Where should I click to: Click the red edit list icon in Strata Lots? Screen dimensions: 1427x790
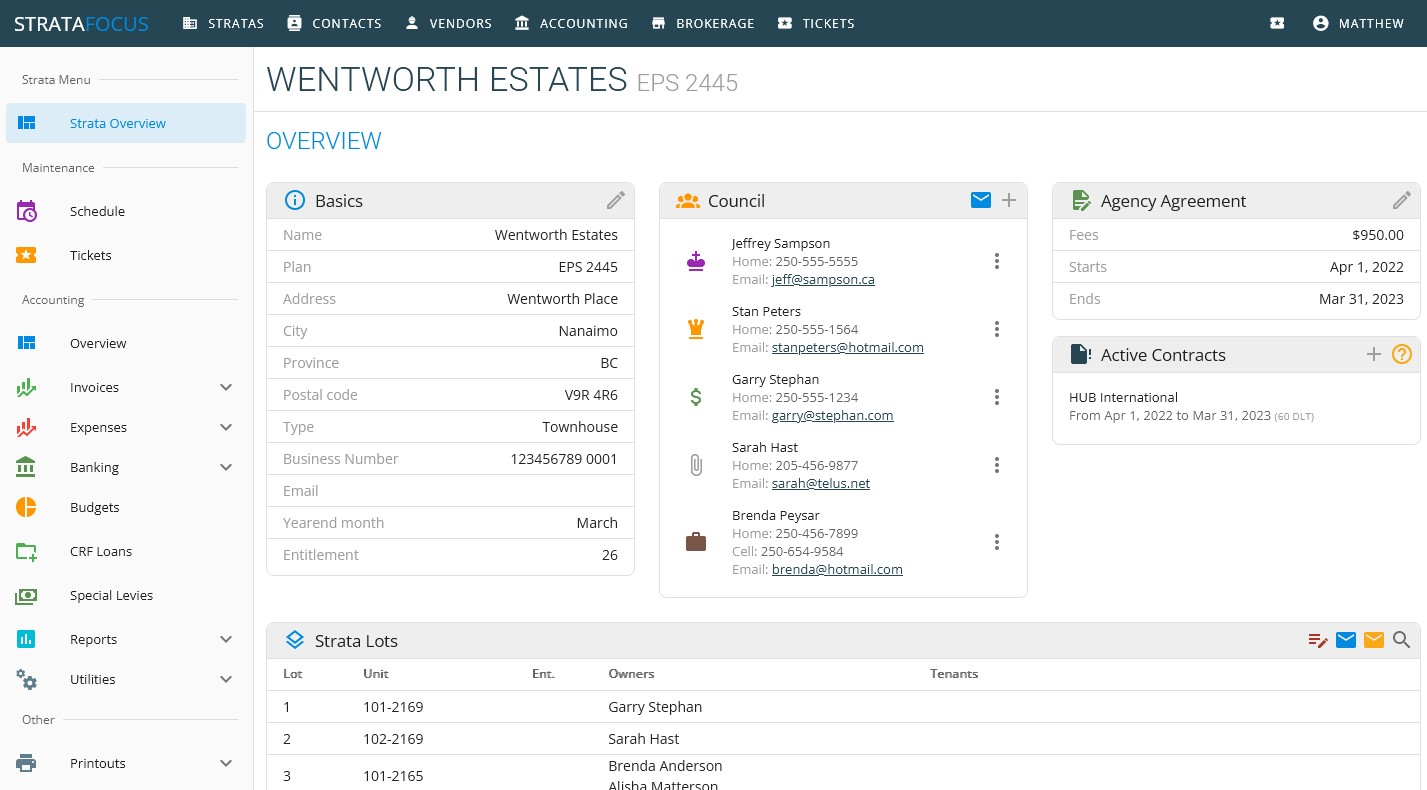[1318, 641]
